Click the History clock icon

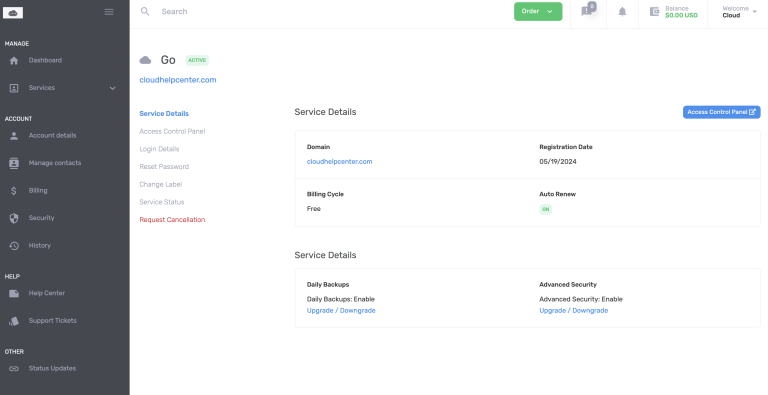(x=14, y=246)
